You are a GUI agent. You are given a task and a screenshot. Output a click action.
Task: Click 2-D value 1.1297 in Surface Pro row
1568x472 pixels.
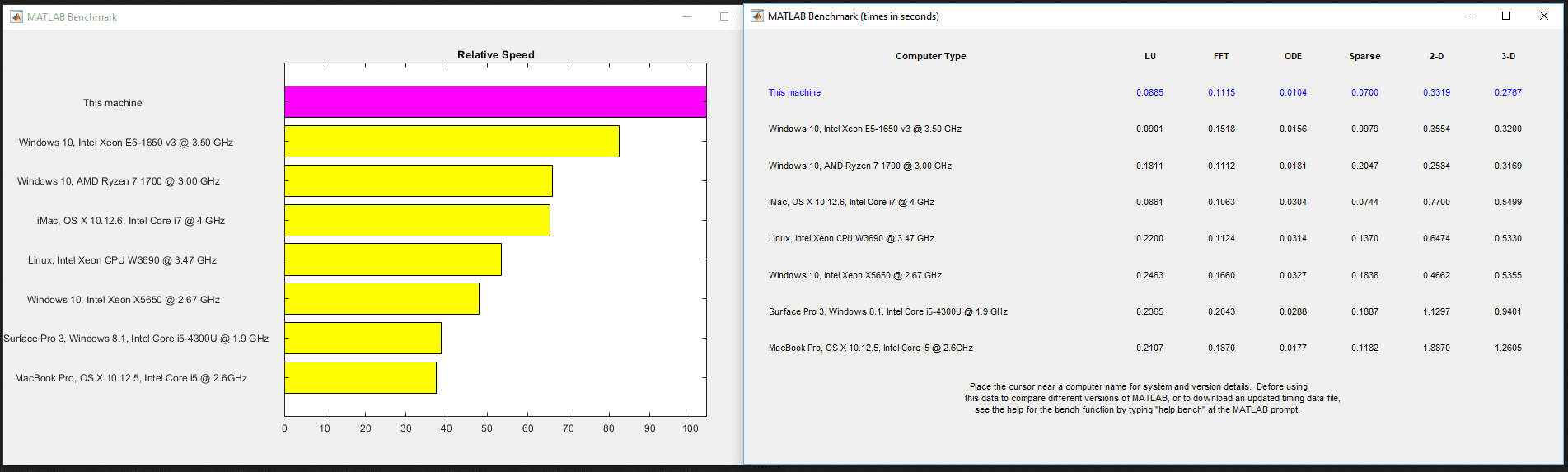point(1436,311)
